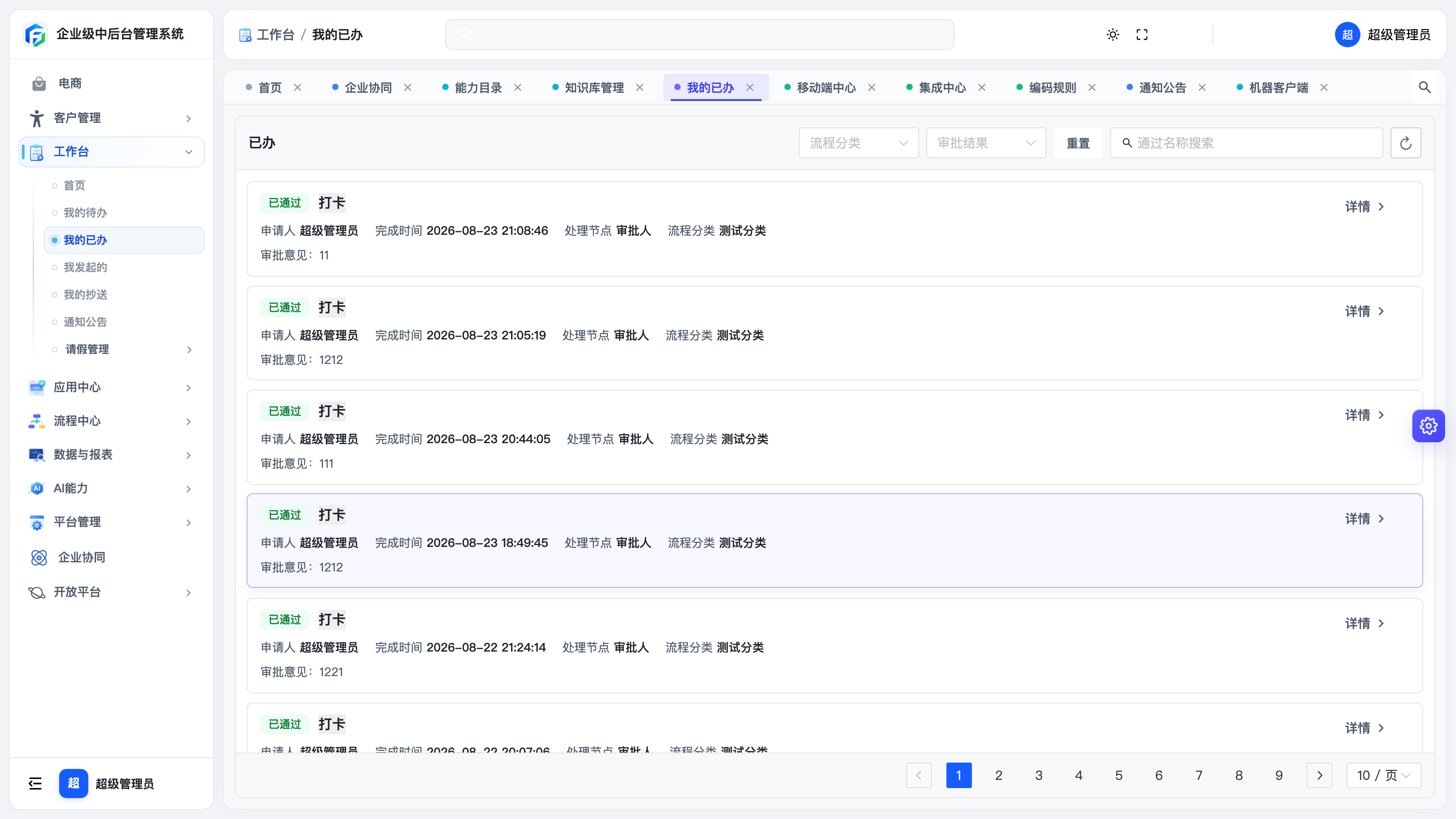Expand the 客户管理 menu
The height and width of the screenshot is (819, 1456).
189,118
